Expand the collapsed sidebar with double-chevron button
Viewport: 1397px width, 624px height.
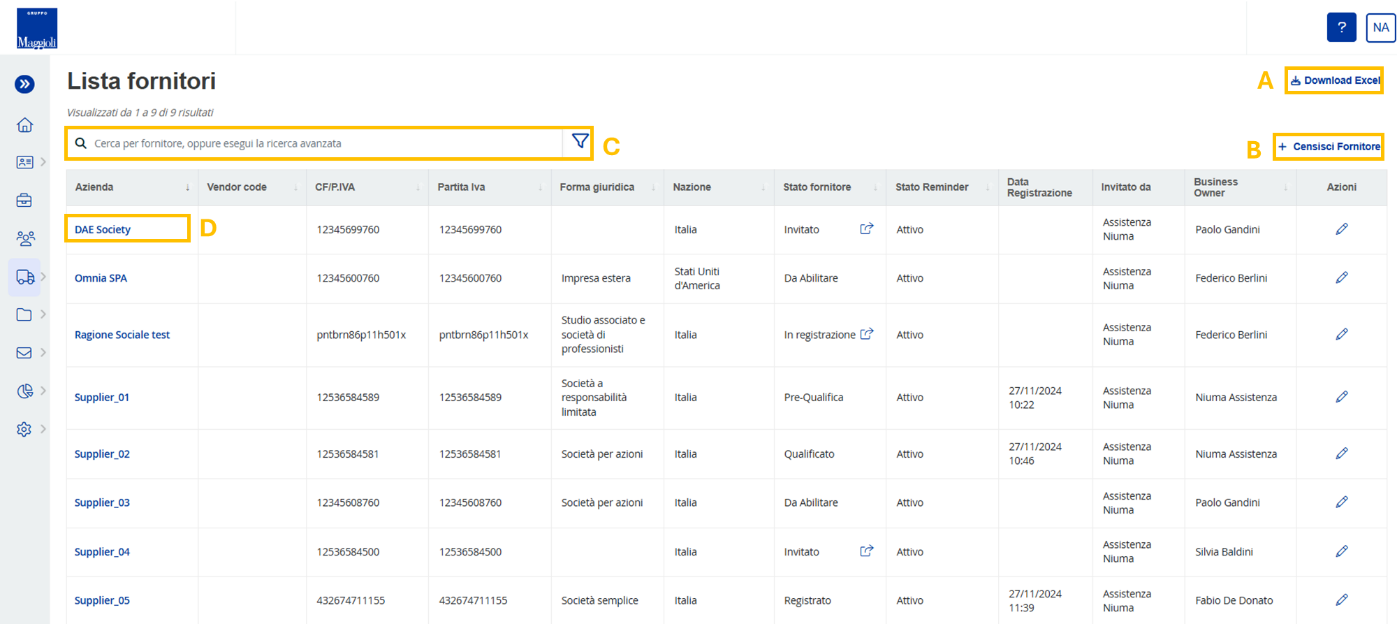point(25,85)
